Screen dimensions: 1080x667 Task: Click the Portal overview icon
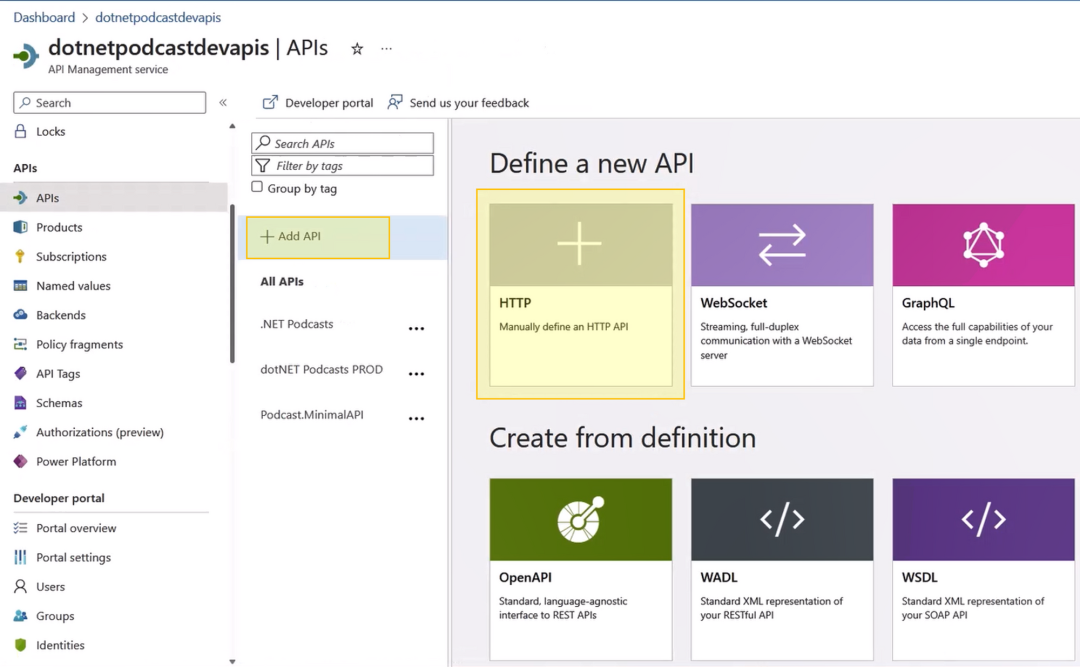click(x=21, y=528)
